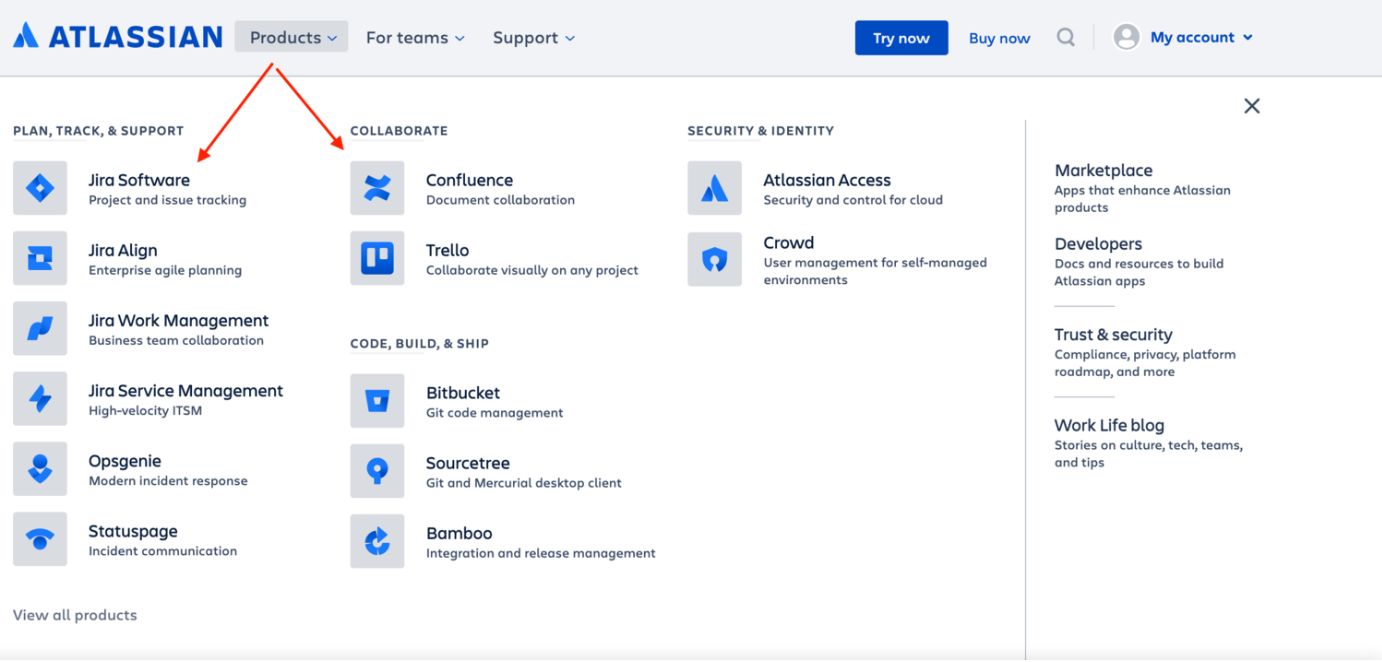Screen dimensions: 1382x662
Task: Go to Jira Align product page
Action: pyautogui.click(x=123, y=250)
